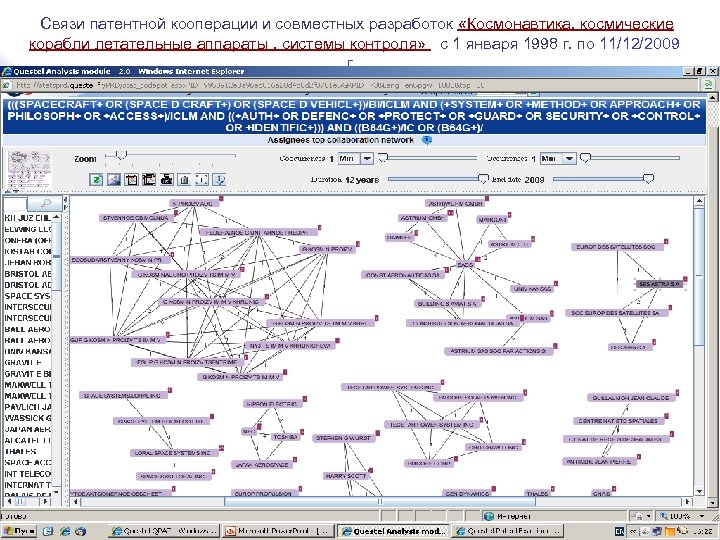Open the 100% page zoom dropdown
Screen dimensions: 720x540
(x=703, y=516)
